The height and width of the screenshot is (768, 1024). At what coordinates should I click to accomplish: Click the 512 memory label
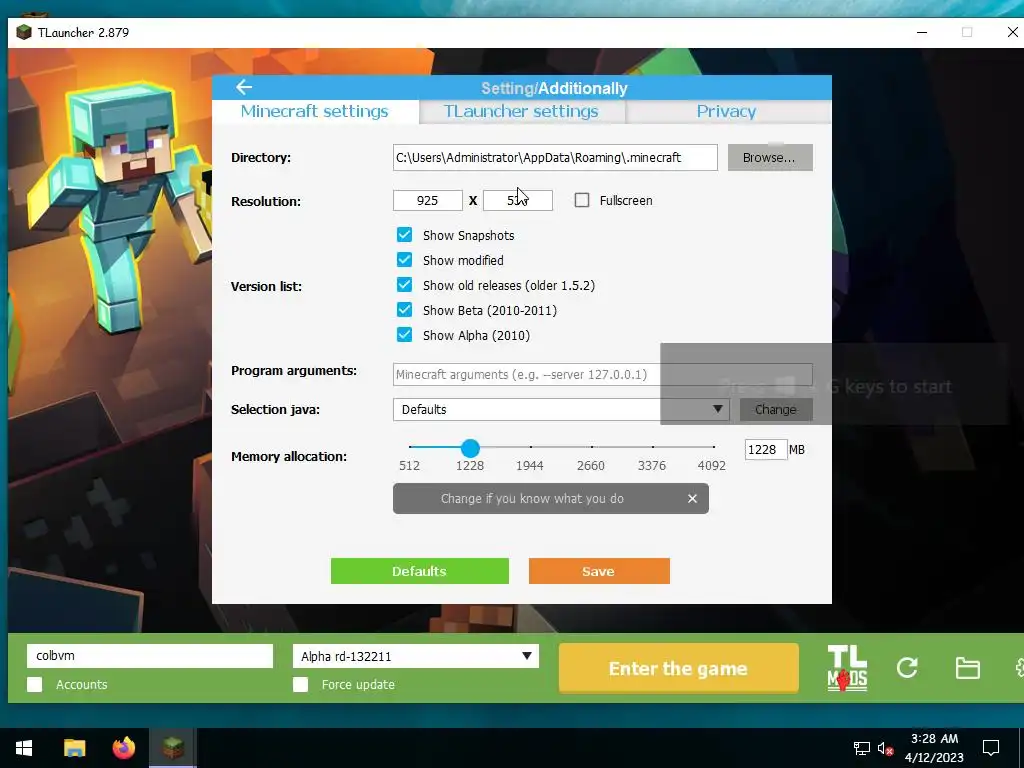[409, 466]
